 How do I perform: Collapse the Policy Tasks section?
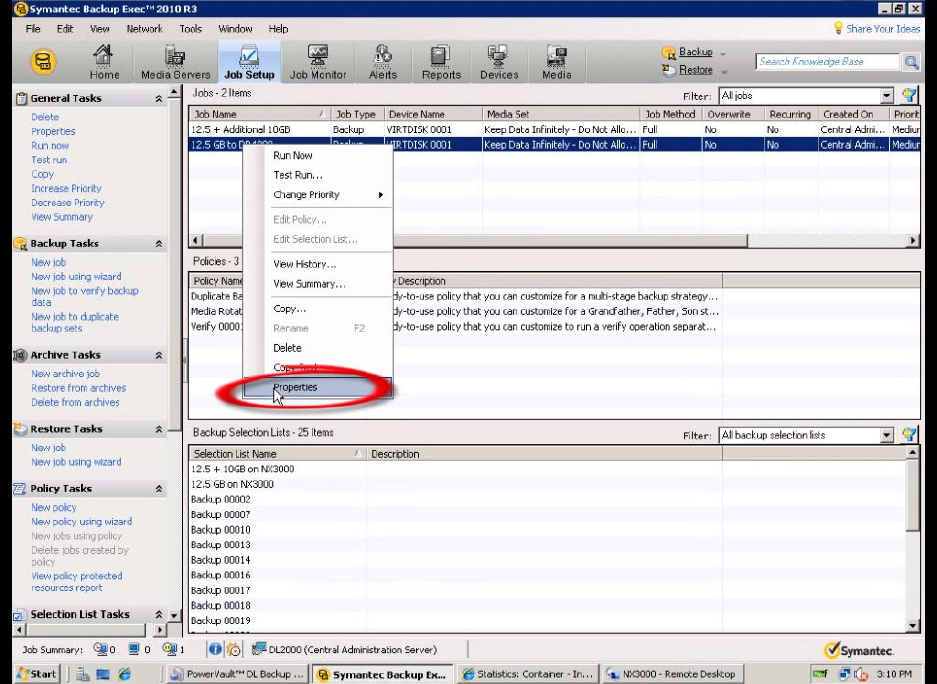[x=159, y=489]
